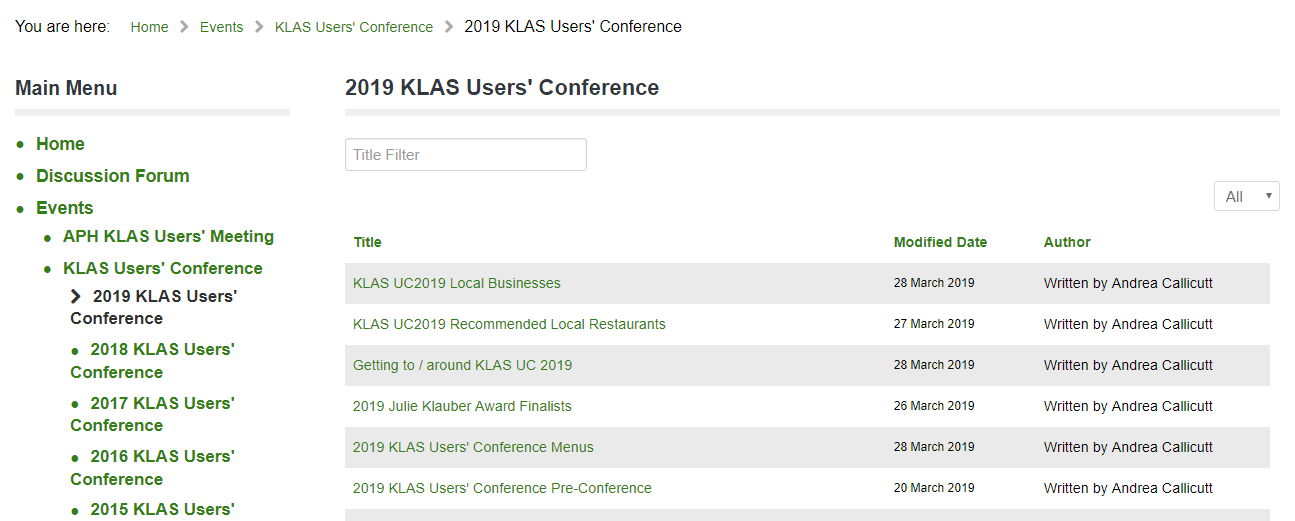Open 2017 KLAS Users' Conference sidebar item
The image size is (1295, 521).
[x=161, y=404]
